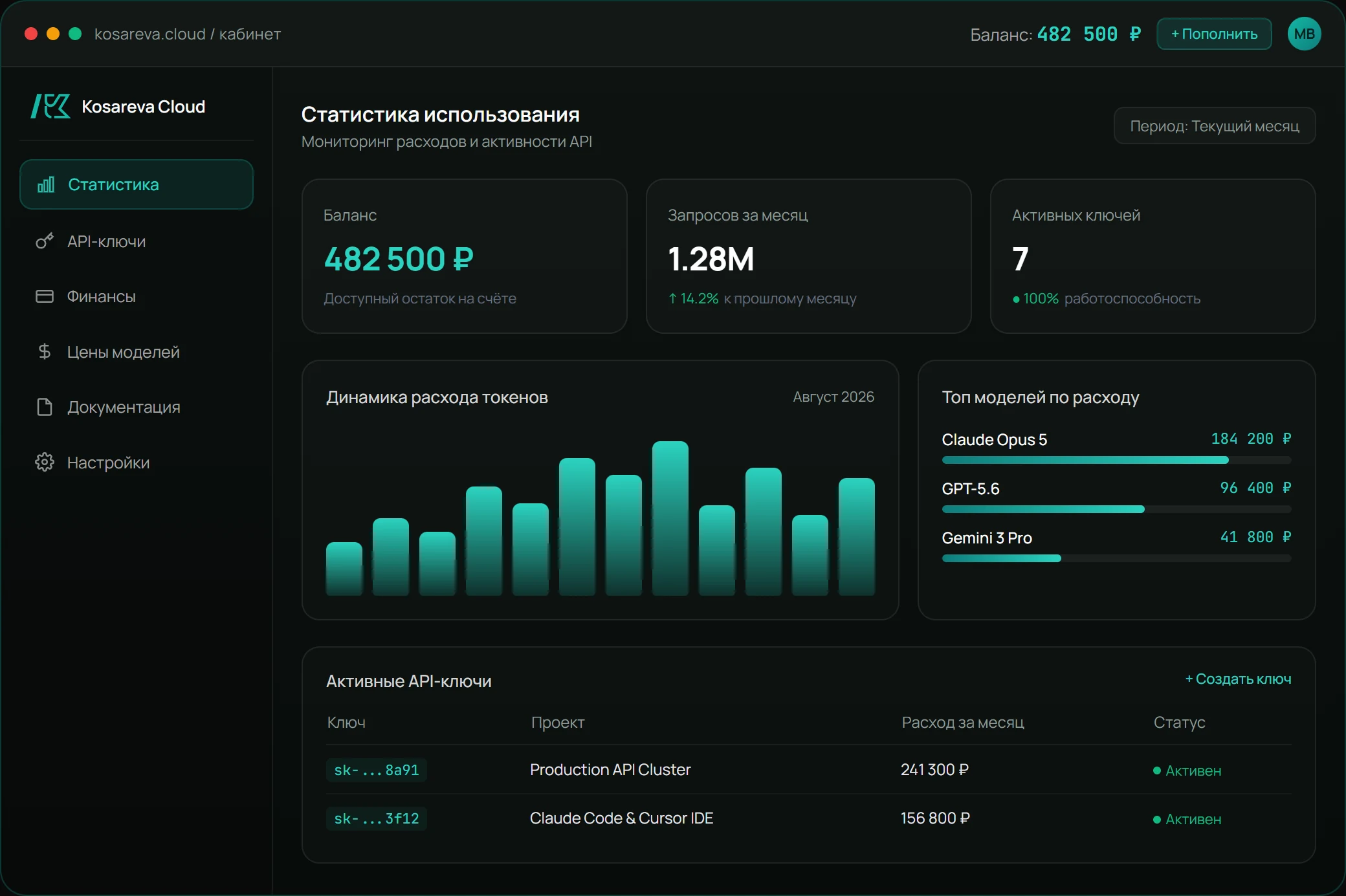The image size is (1346, 896).
Task: Click the kosareva.cloud / кабинет title
Action: click(188, 34)
